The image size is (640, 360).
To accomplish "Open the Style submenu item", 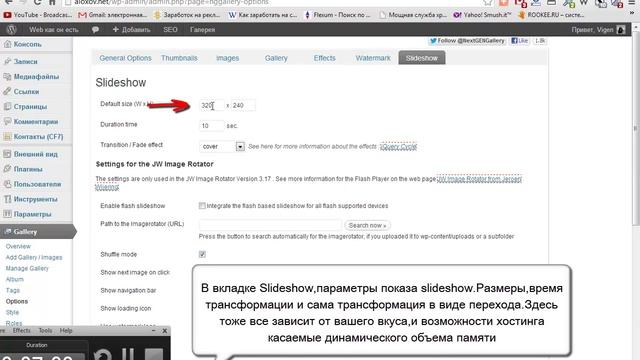I will click(12, 312).
